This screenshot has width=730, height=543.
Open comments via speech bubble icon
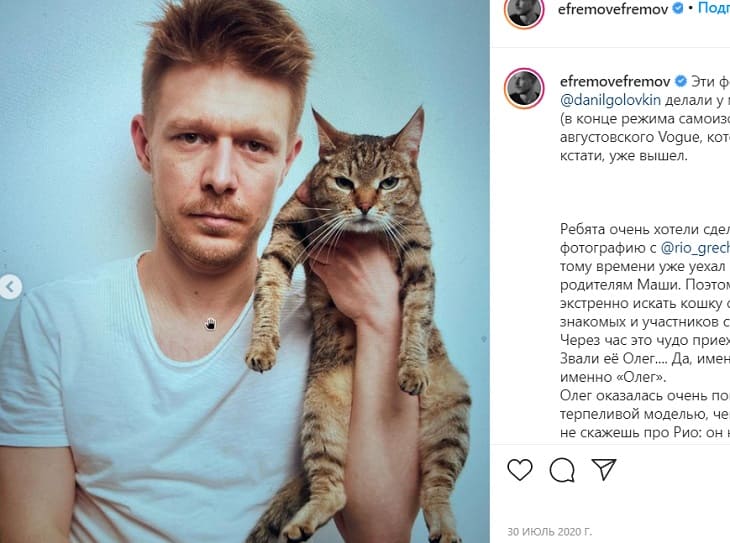(562, 469)
